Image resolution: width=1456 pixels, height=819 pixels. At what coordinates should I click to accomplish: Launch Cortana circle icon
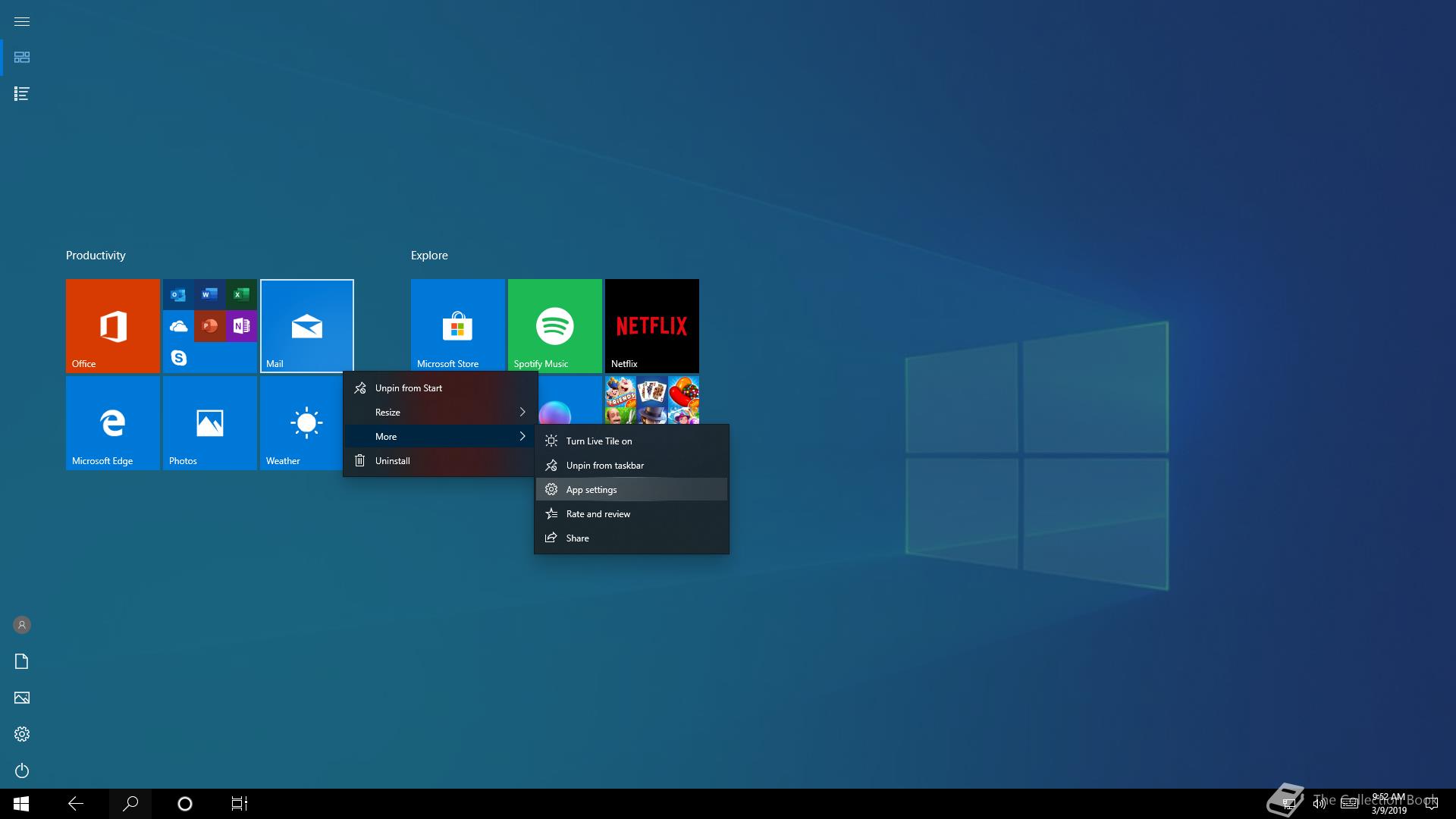(x=185, y=804)
